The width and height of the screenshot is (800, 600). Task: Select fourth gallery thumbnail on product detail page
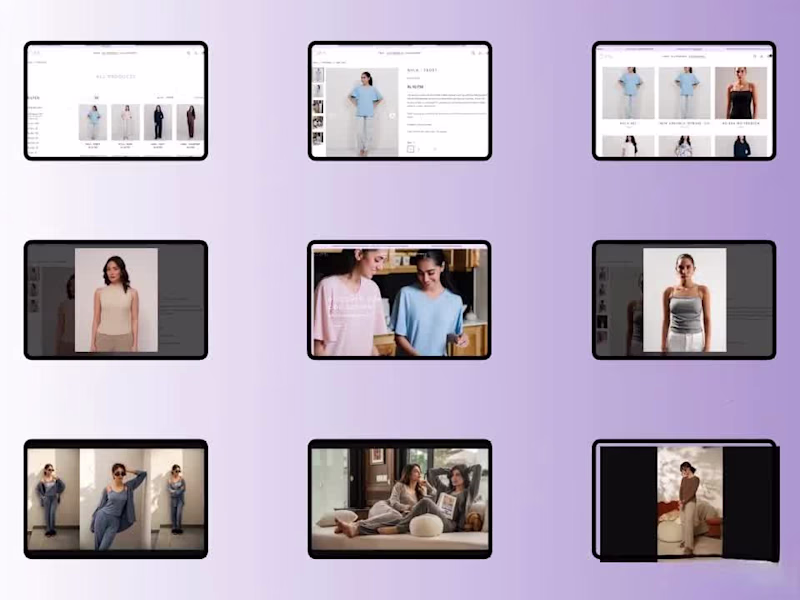point(318,122)
